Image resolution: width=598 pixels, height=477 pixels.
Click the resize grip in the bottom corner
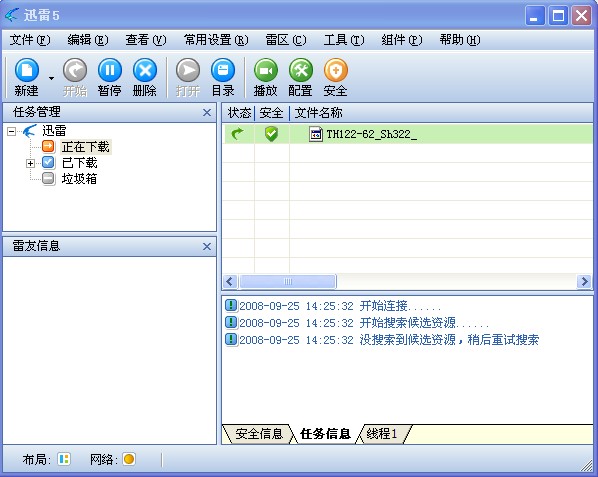(586, 466)
